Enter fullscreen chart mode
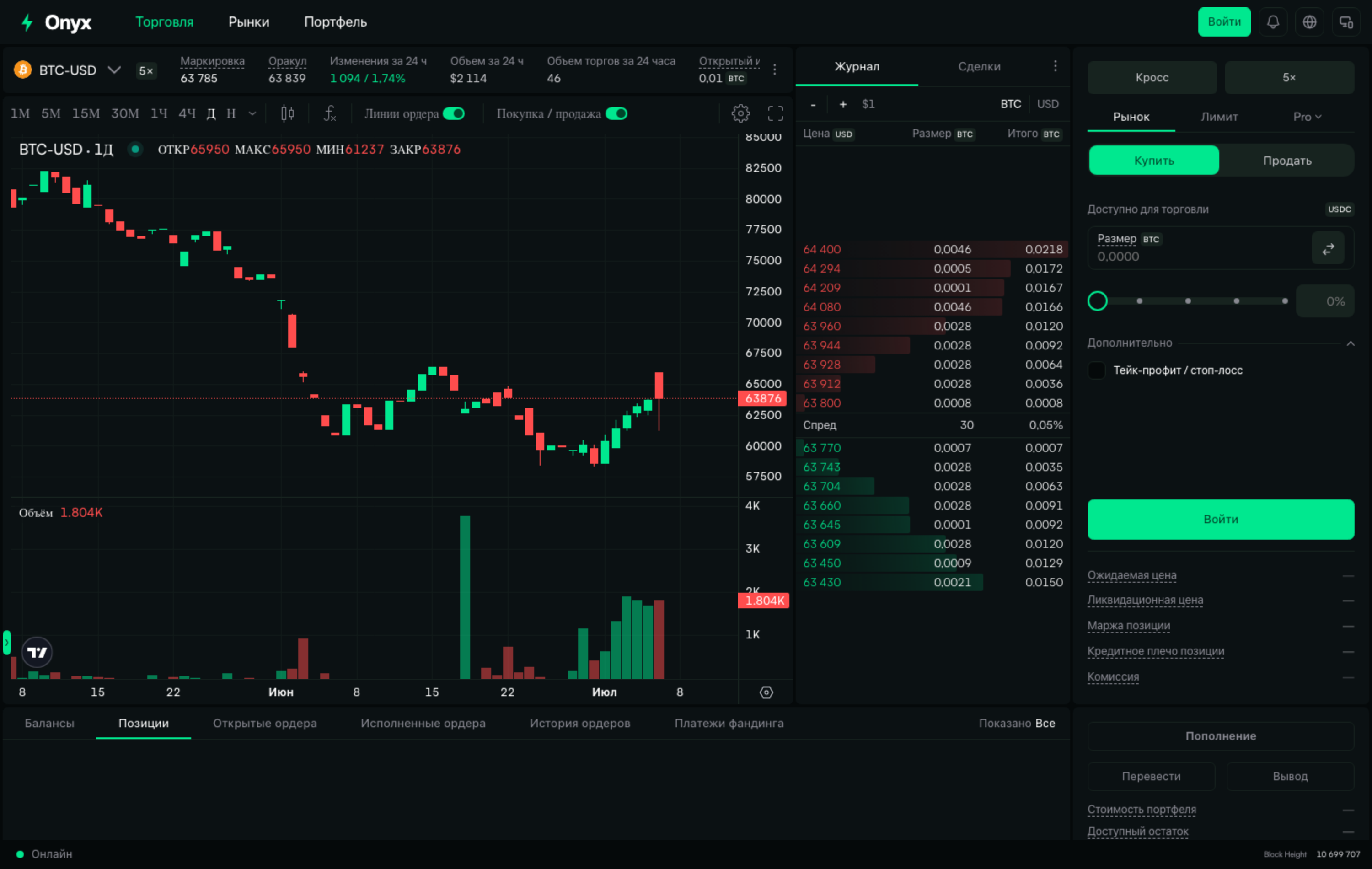This screenshot has height=869, width=1372. coord(776,113)
